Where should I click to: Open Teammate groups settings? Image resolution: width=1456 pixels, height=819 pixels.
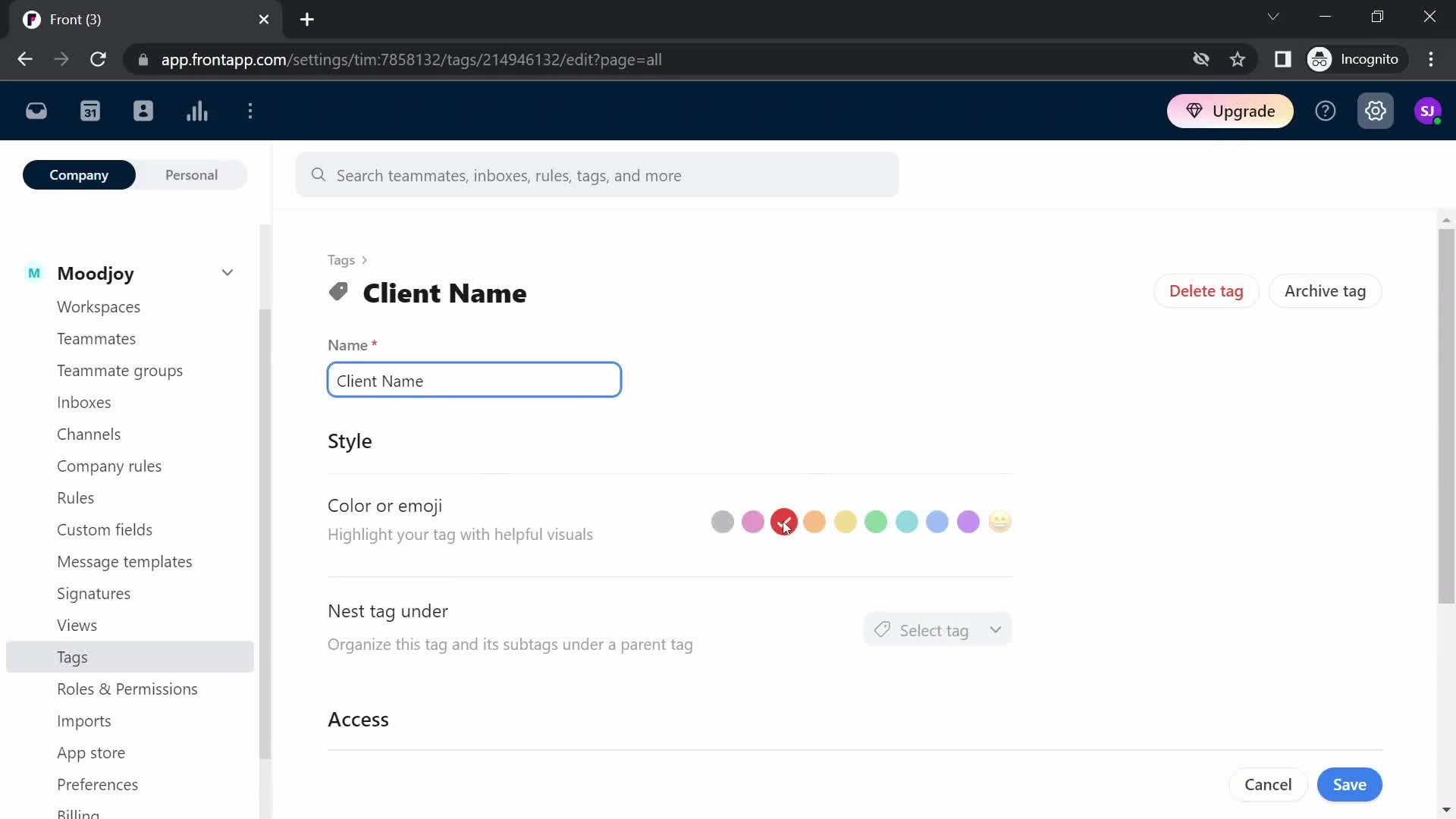pyautogui.click(x=120, y=371)
